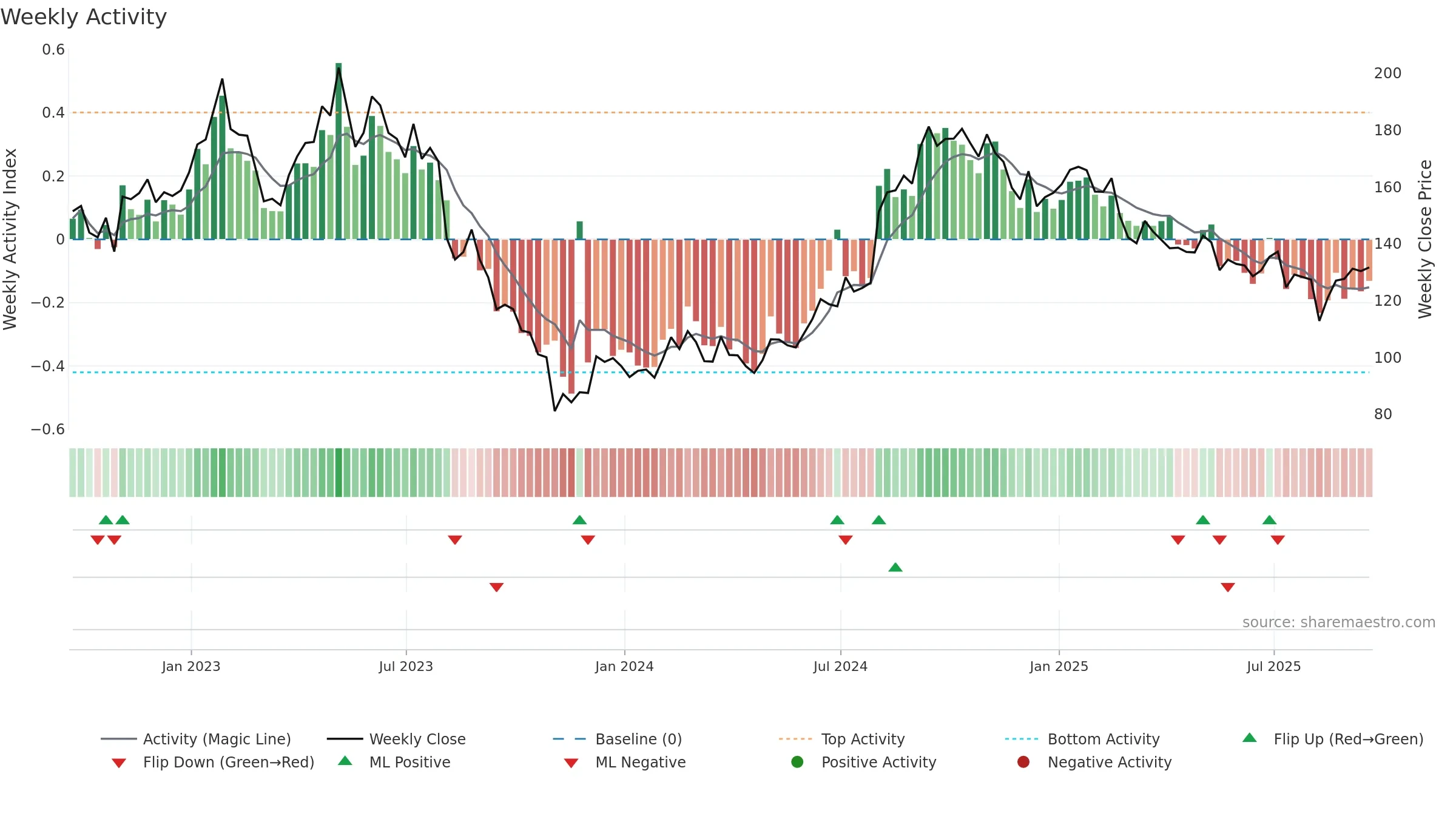Click the Weekly Activity chart title
This screenshot has height=819, width=1456.
pos(84,17)
